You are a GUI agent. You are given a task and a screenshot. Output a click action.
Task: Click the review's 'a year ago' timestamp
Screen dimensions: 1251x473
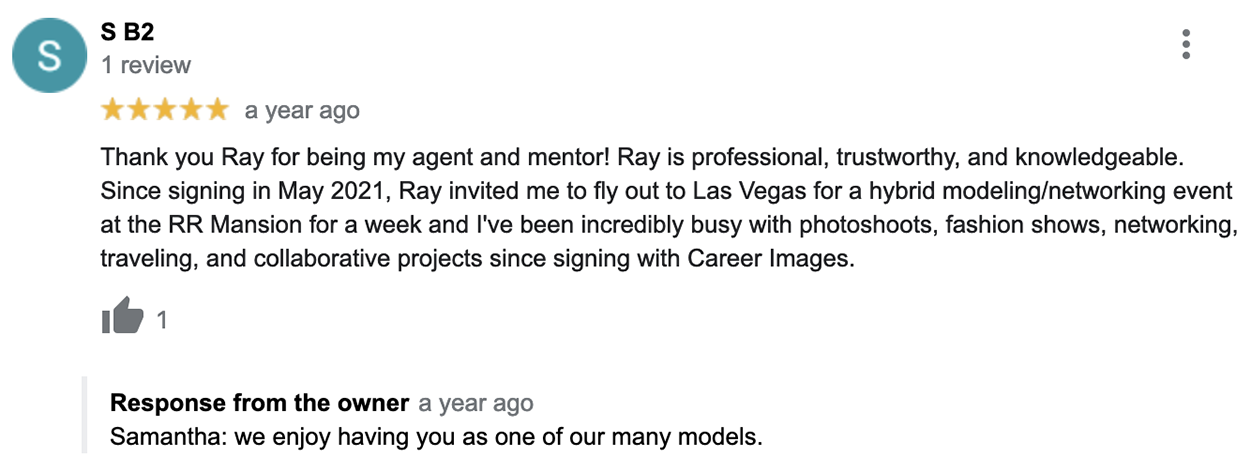(x=302, y=111)
